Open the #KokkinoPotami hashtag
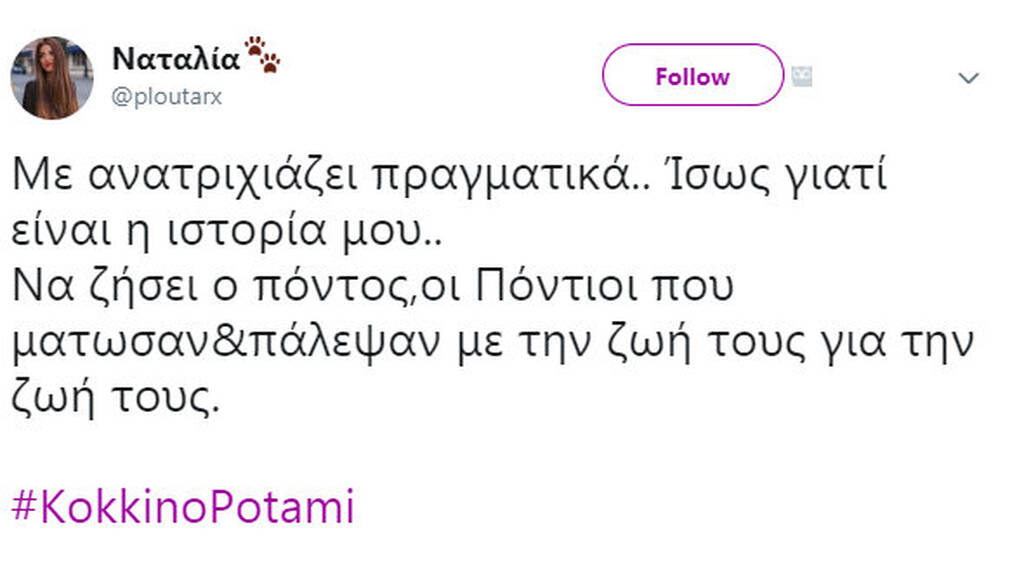1024x561 pixels. click(183, 507)
